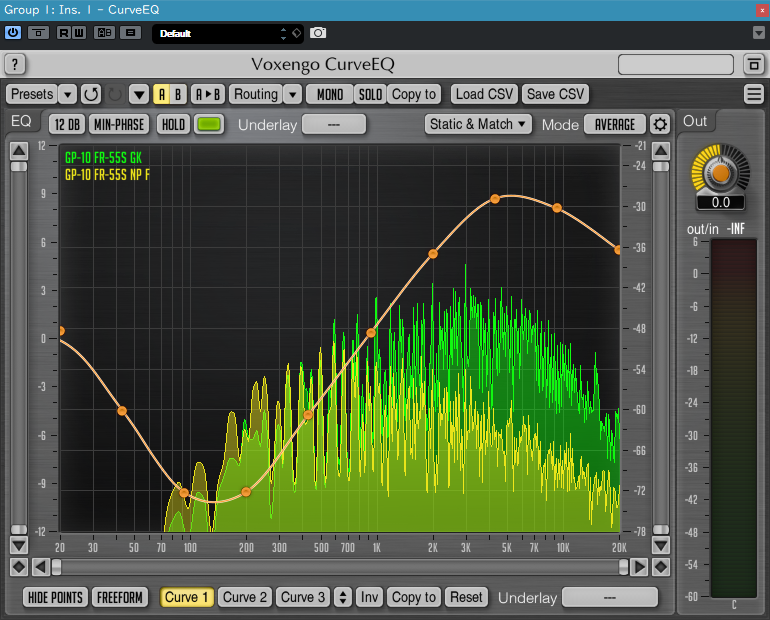Toggle the plugin power bypass button
Viewport: 770px width, 620px height.
click(13, 33)
